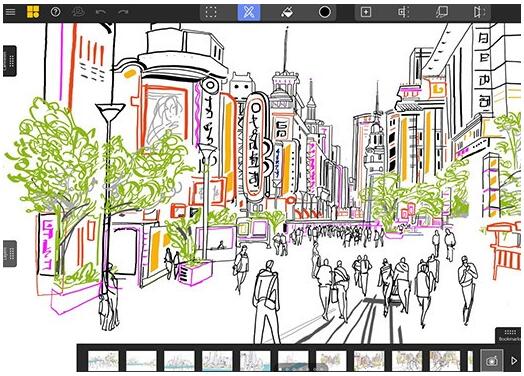524x376 pixels.
Task: Click the greyed account profile icon
Action: [x=79, y=12]
